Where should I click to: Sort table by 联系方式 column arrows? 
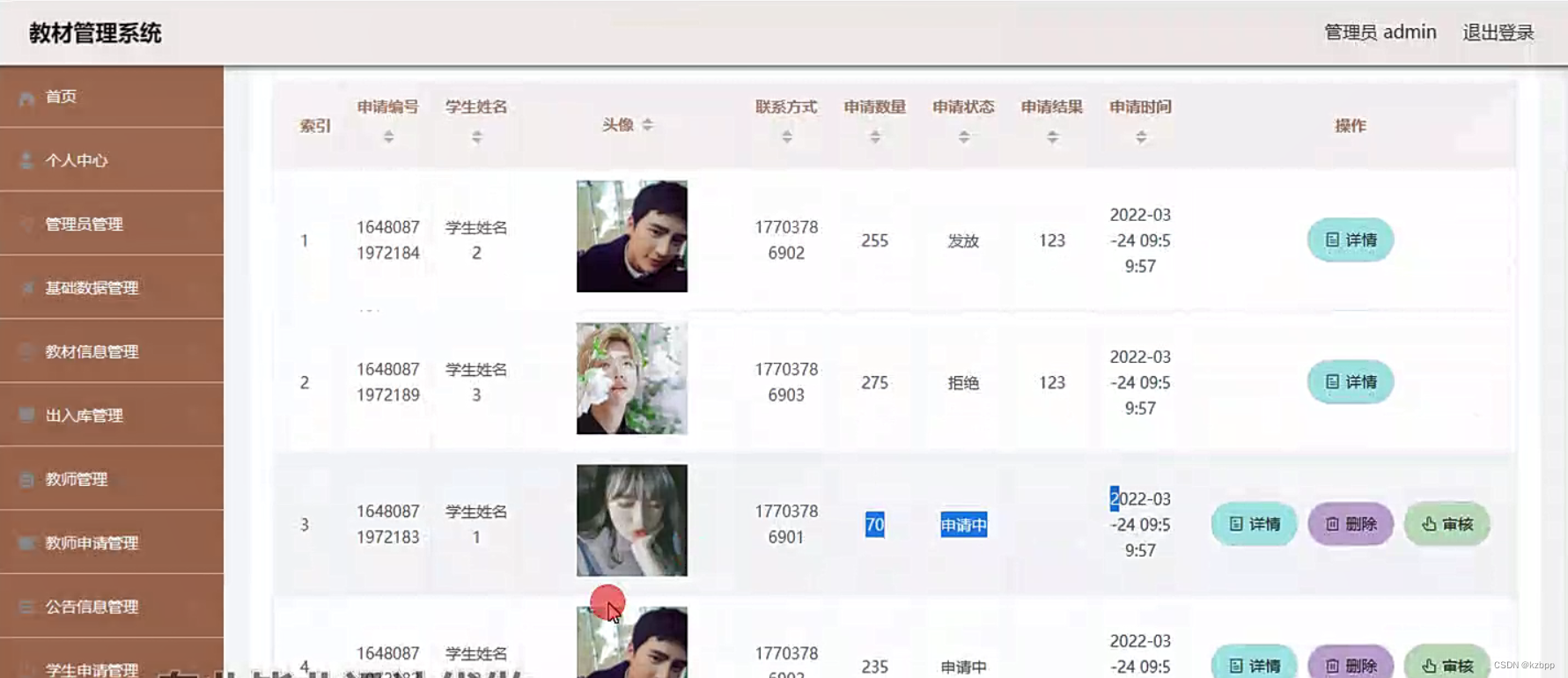(787, 137)
